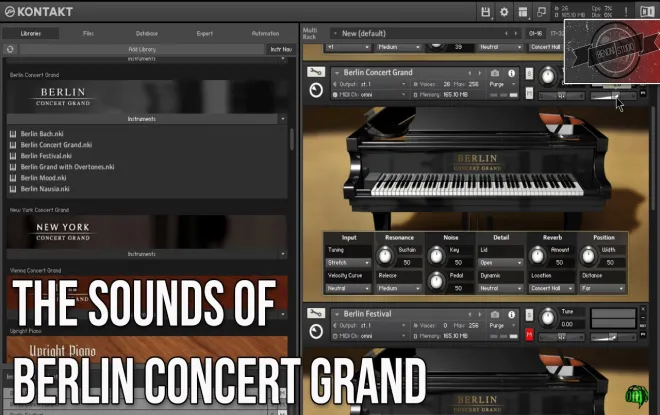Image resolution: width=660 pixels, height=415 pixels.
Task: Click the Add Library button
Action: pyautogui.click(x=142, y=49)
